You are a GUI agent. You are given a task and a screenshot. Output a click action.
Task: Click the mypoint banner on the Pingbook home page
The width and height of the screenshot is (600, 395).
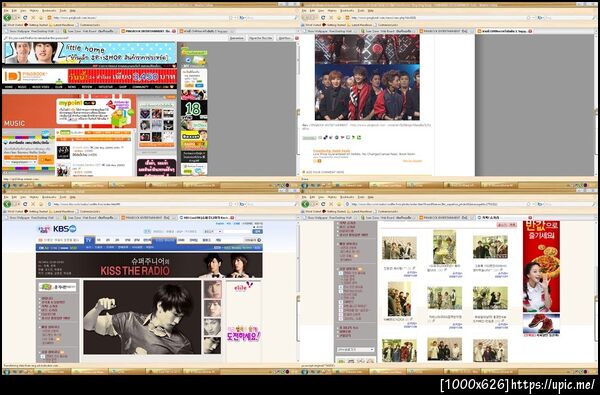pos(96,111)
